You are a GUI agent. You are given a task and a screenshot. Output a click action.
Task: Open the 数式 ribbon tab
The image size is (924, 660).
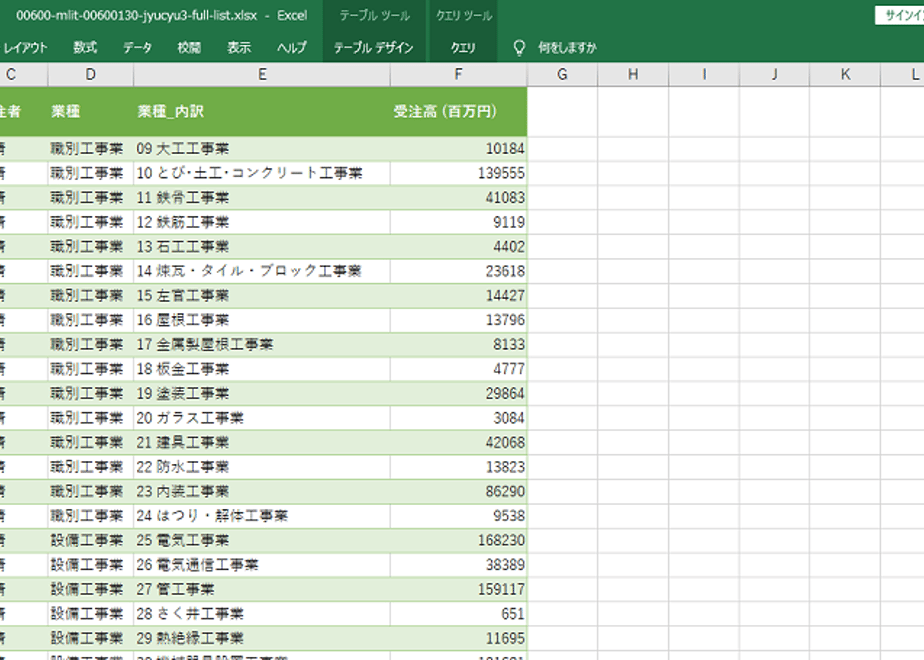pos(85,48)
